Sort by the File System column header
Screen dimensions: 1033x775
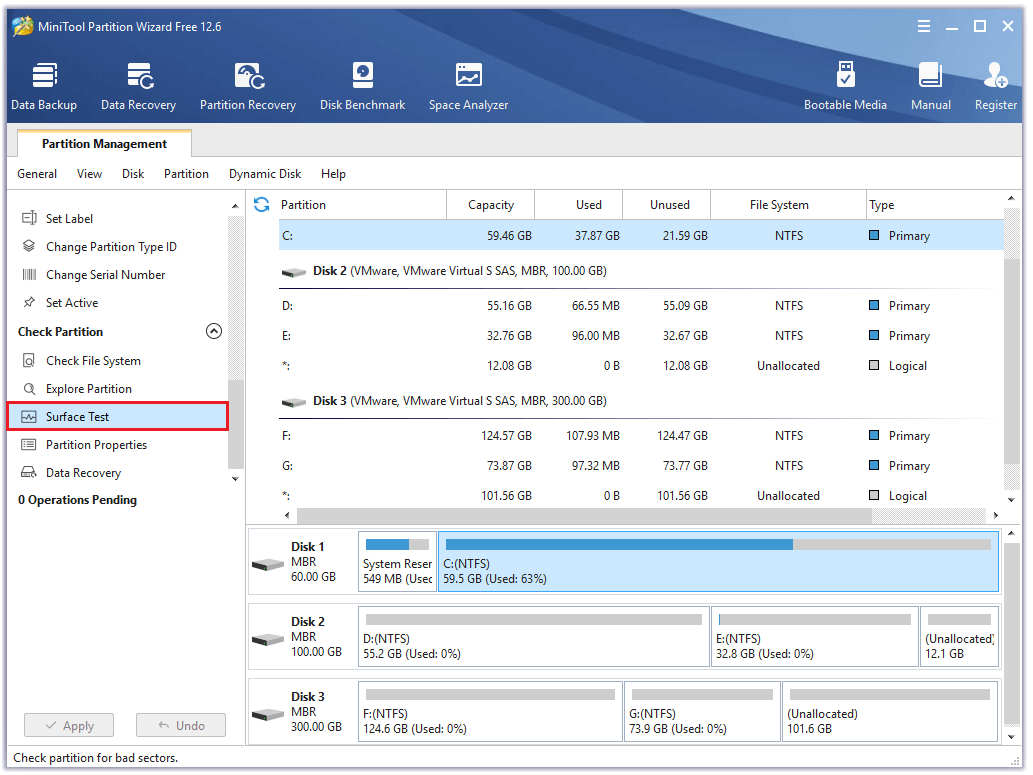(788, 205)
